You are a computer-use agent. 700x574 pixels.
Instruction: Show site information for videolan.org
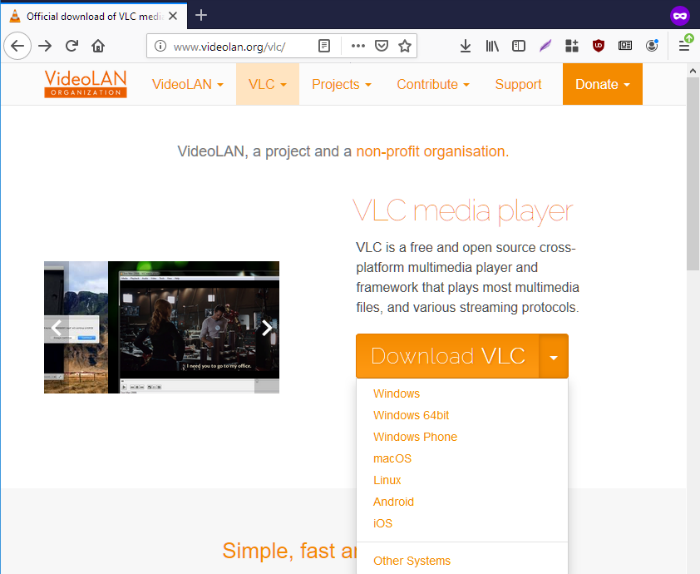click(160, 46)
